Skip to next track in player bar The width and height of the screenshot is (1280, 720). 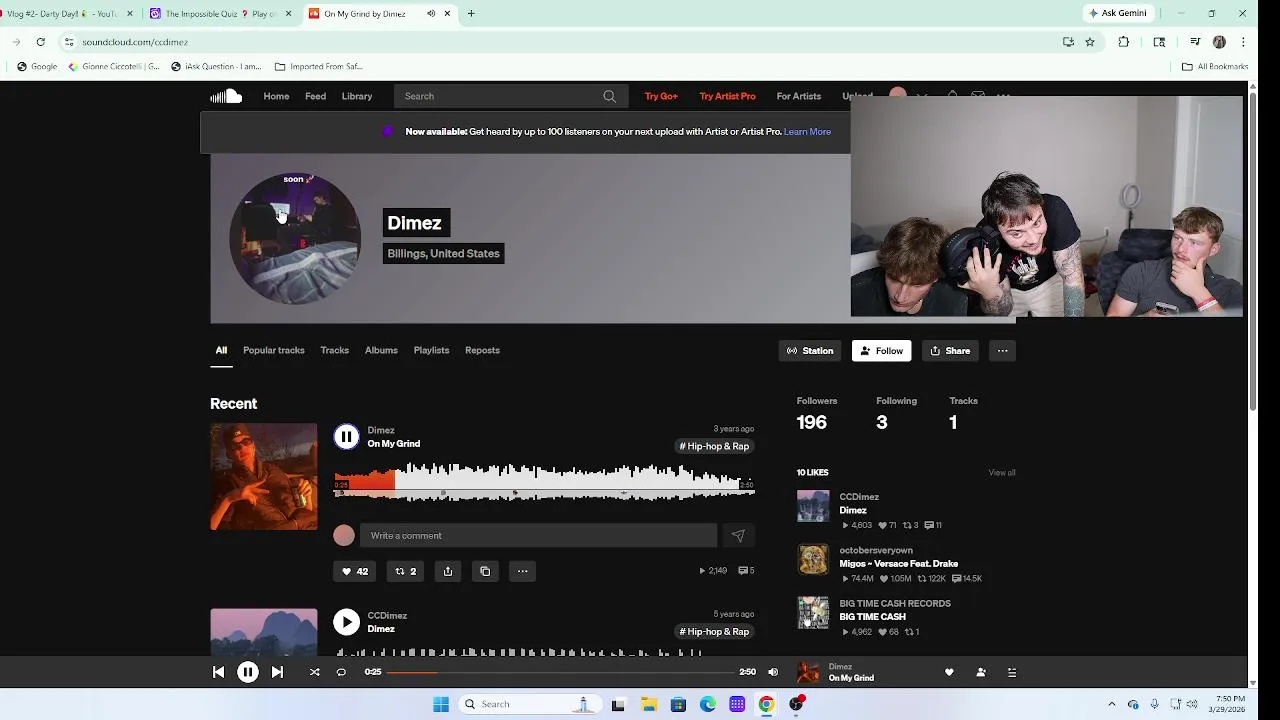coord(277,672)
